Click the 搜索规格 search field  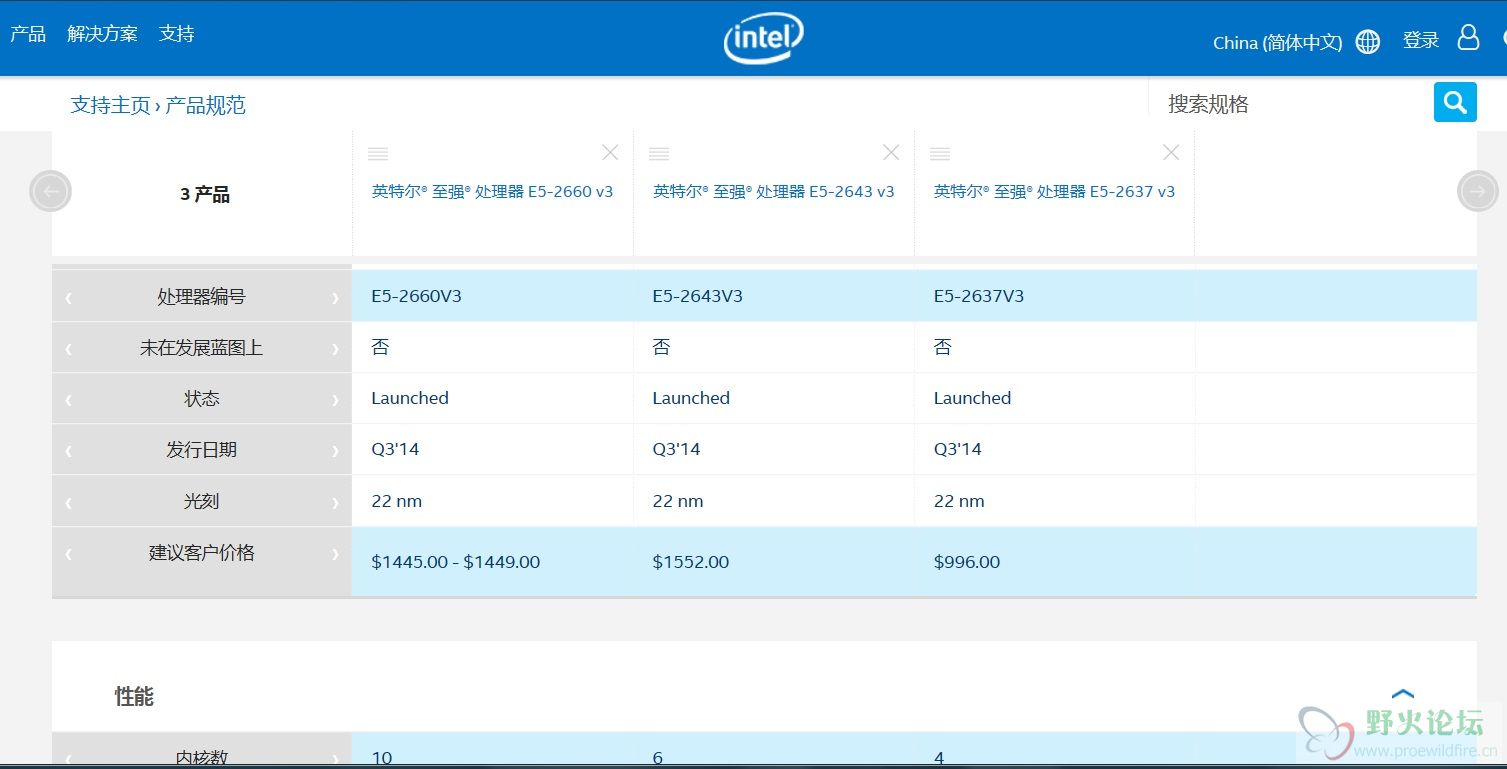(x=1290, y=103)
